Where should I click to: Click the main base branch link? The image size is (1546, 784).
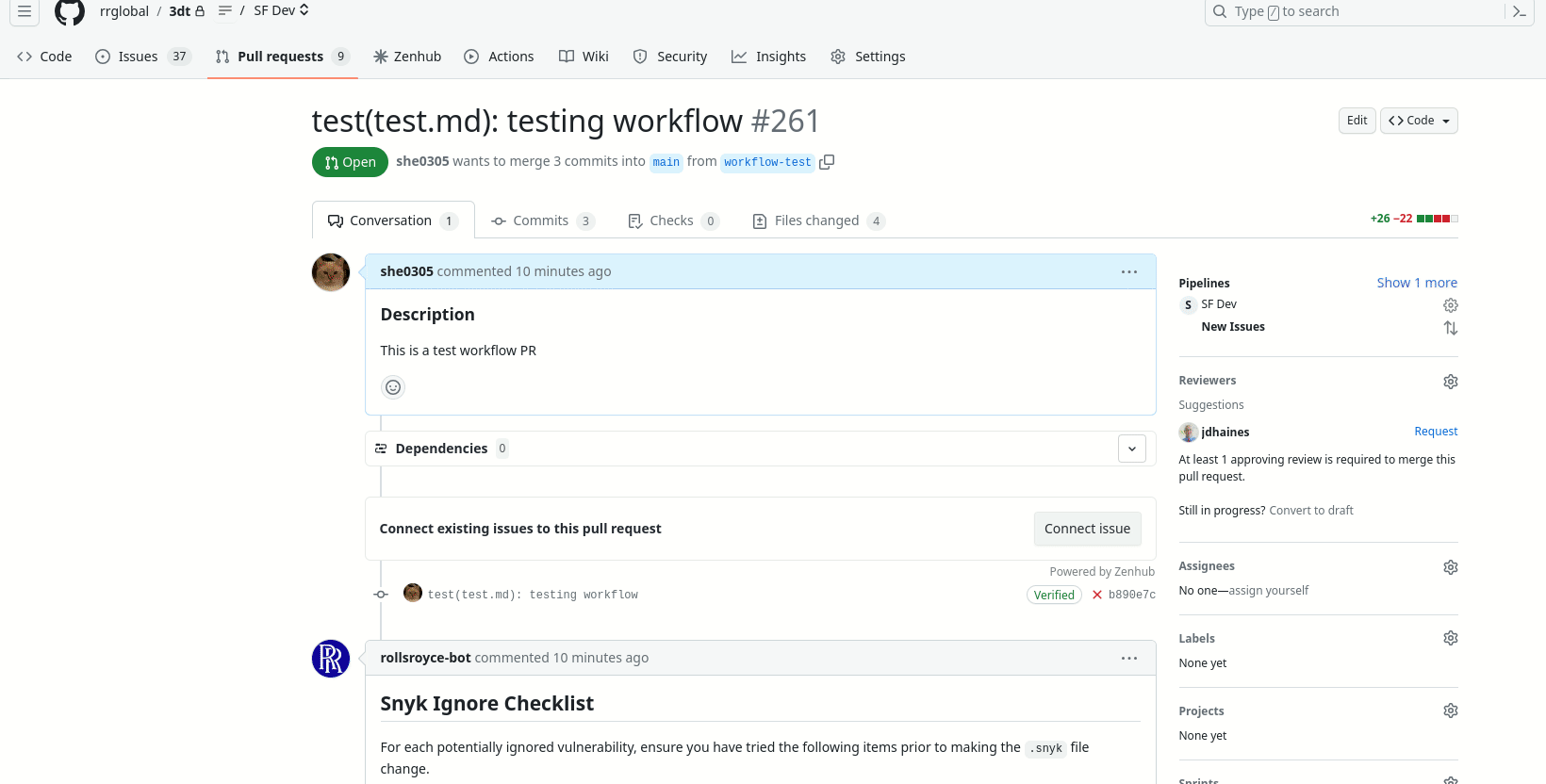pos(666,162)
